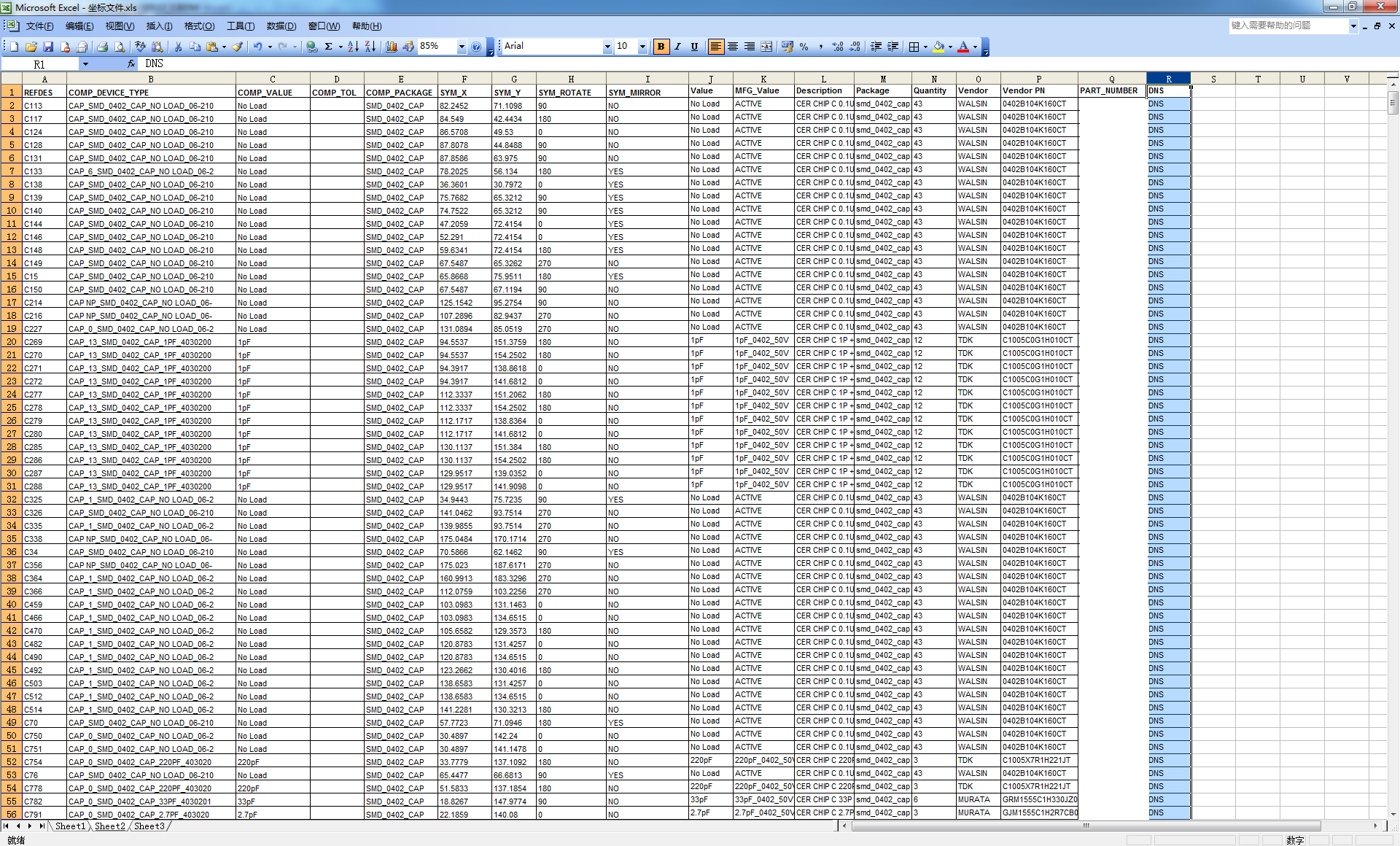1400x846 pixels.
Task: Open the font size 10 dropdown
Action: [642, 47]
